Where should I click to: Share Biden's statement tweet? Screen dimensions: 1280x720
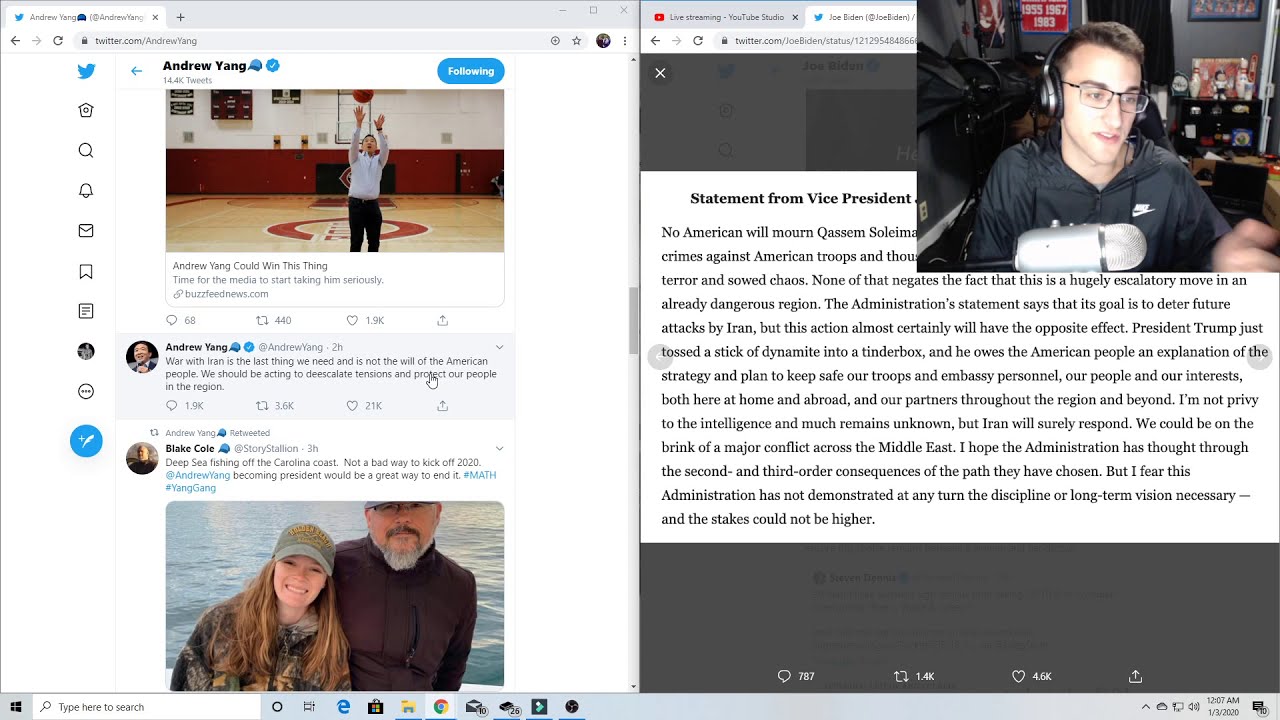click(1135, 677)
